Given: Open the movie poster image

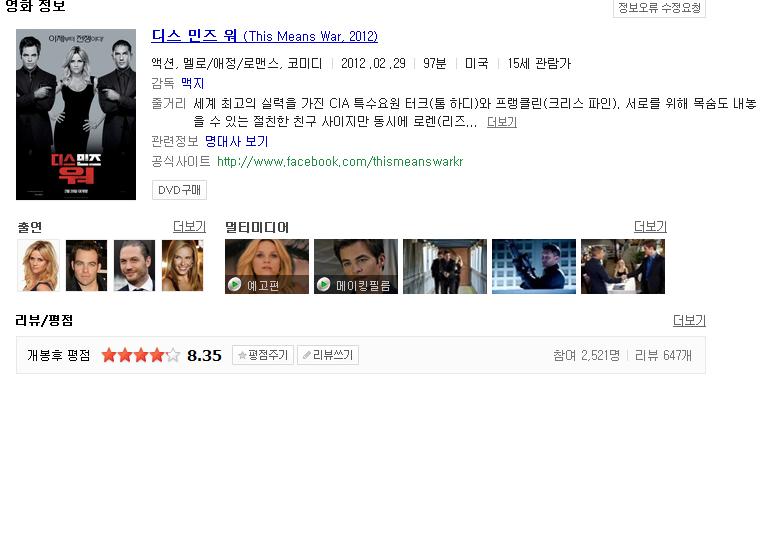Looking at the screenshot, I should click(76, 114).
